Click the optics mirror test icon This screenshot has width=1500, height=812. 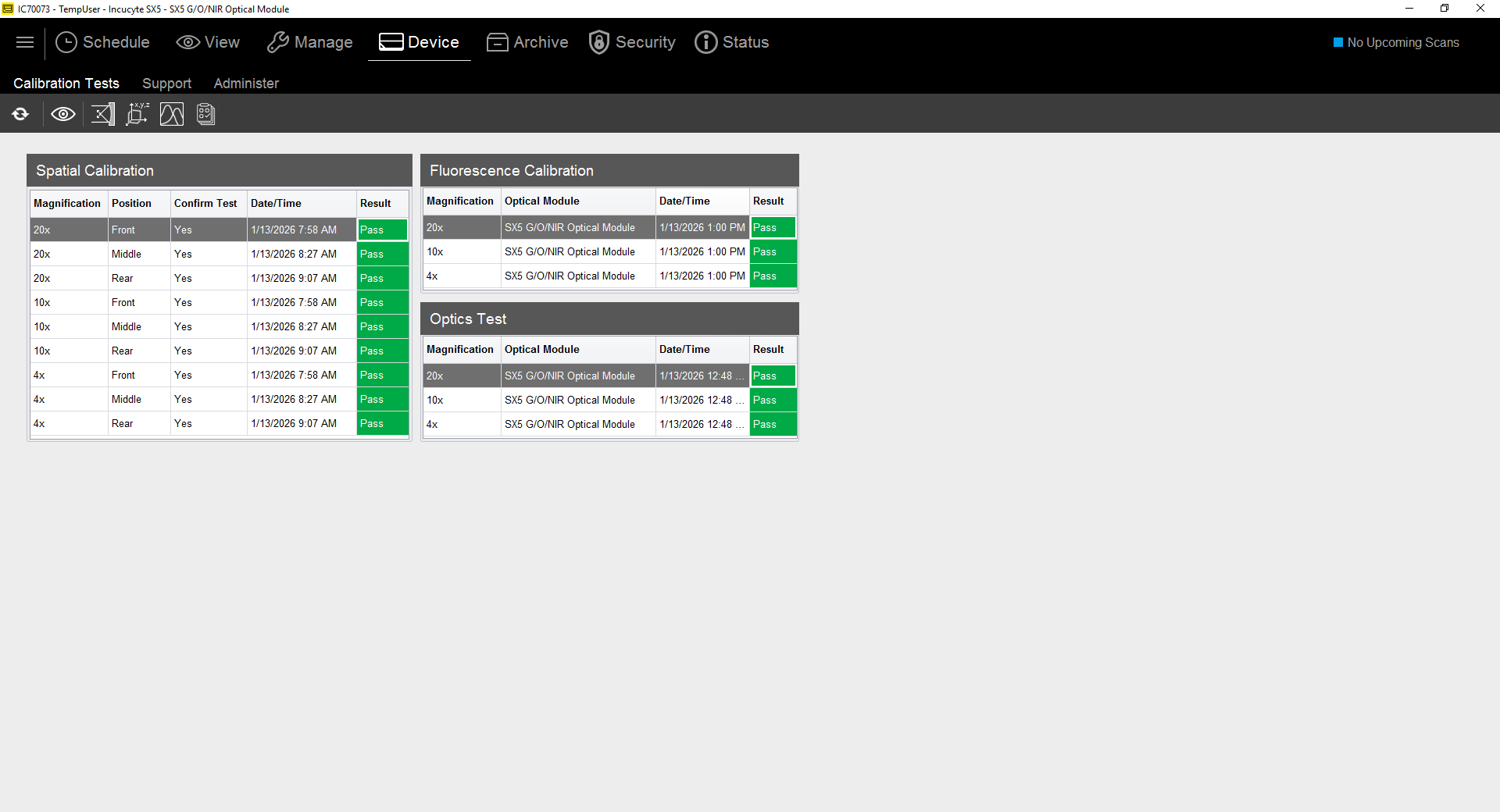click(102, 114)
